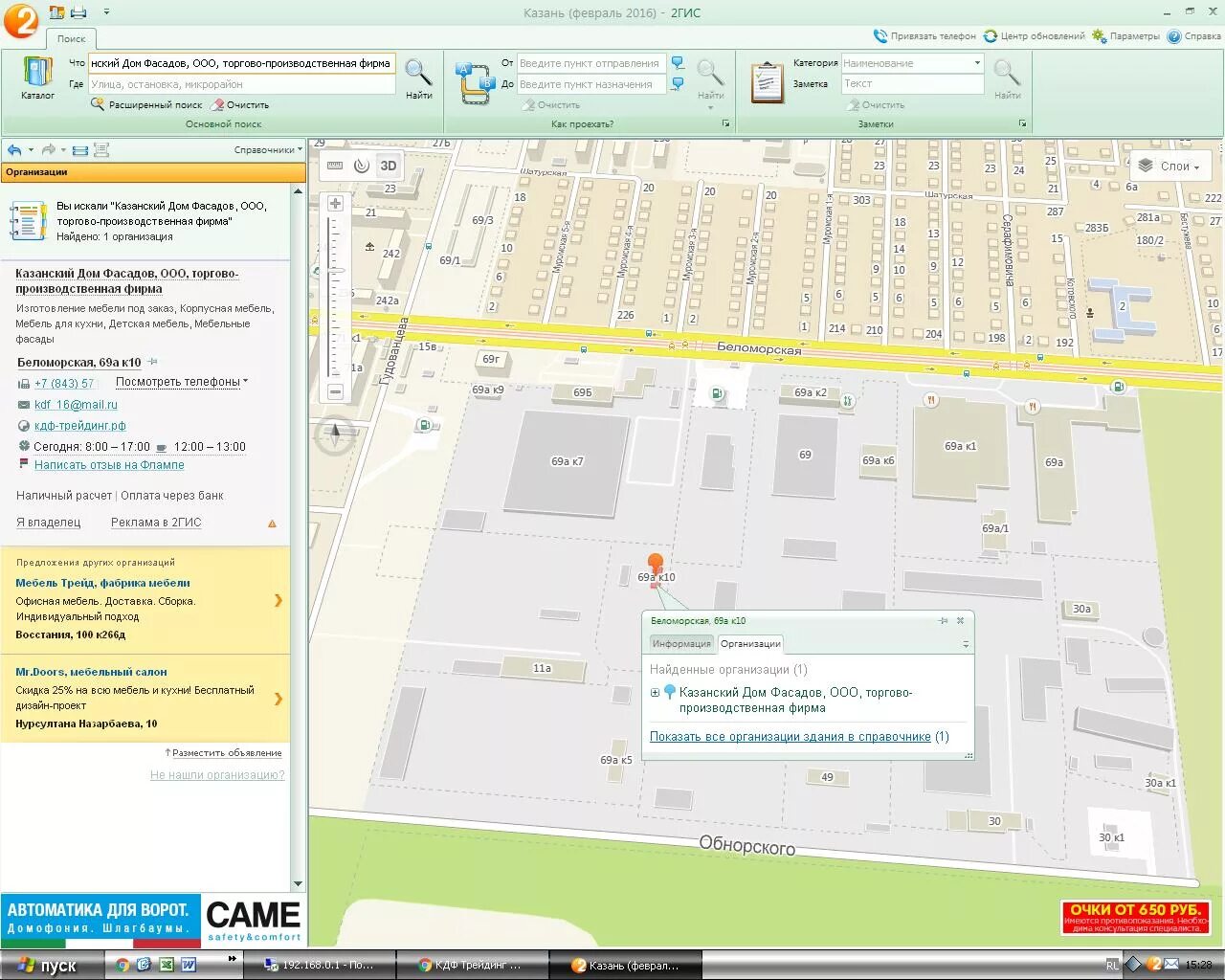Clear main search with Очистить
The image size is (1225, 980).
pyautogui.click(x=240, y=105)
